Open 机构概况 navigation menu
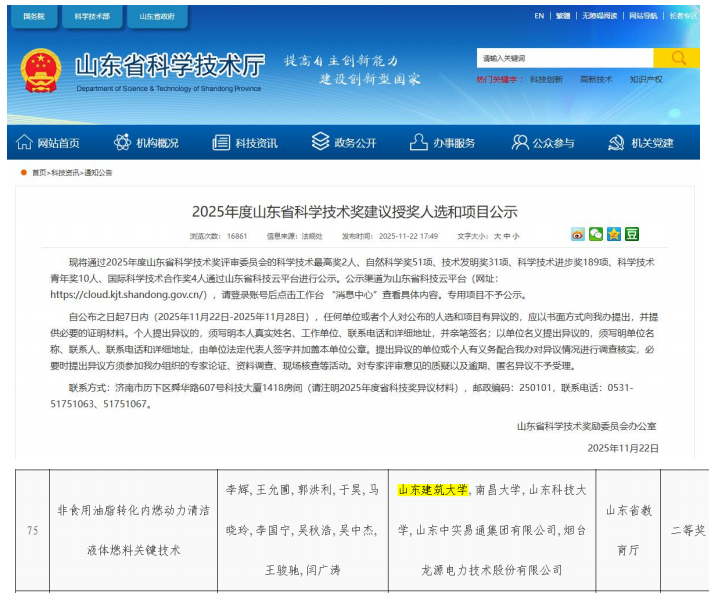 [148, 143]
